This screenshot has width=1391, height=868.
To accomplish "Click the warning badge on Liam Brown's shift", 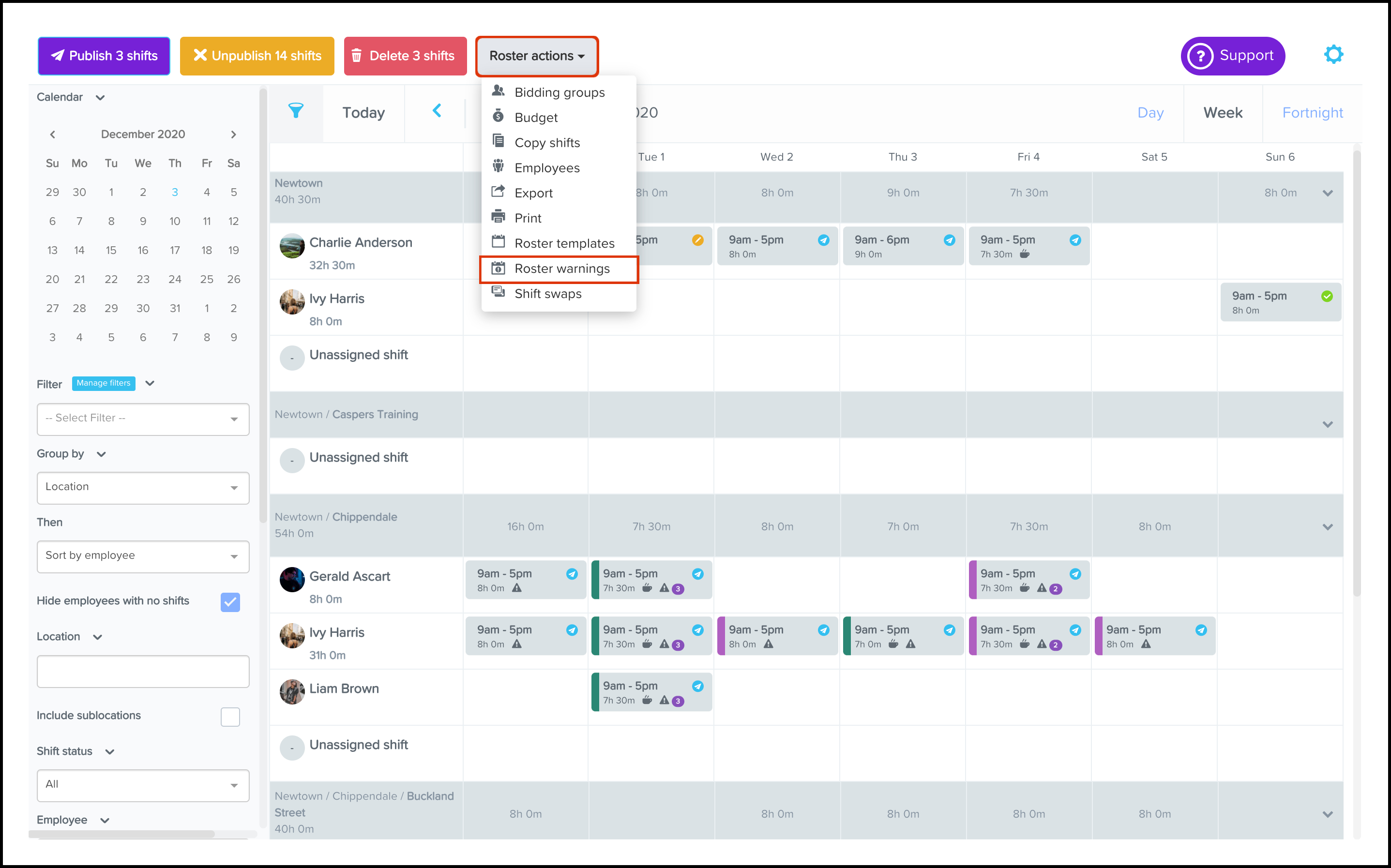I will pyautogui.click(x=678, y=701).
